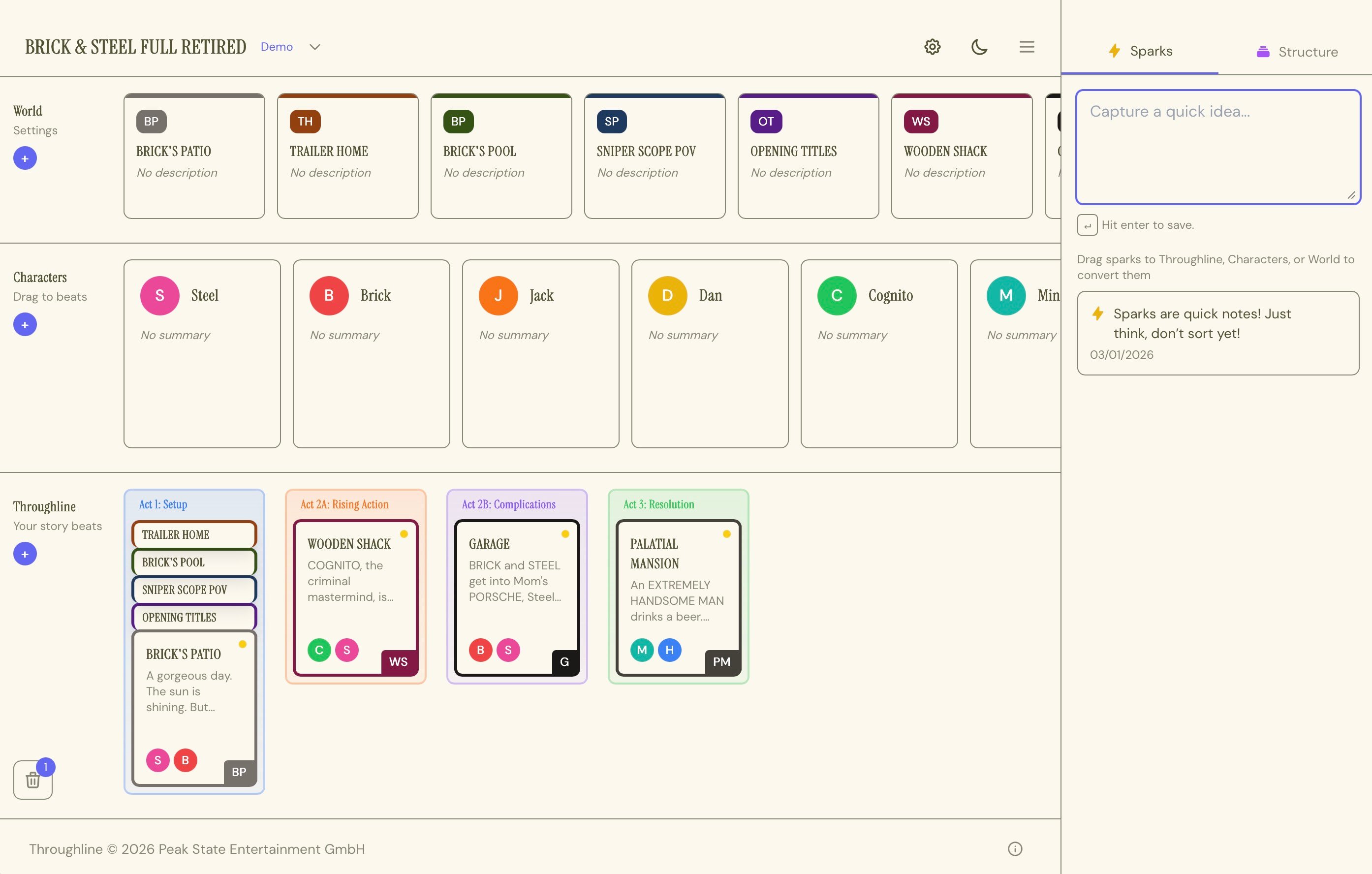Click the WS badge on Wooden Shack beat
Image resolution: width=1372 pixels, height=874 pixels.
click(x=398, y=661)
